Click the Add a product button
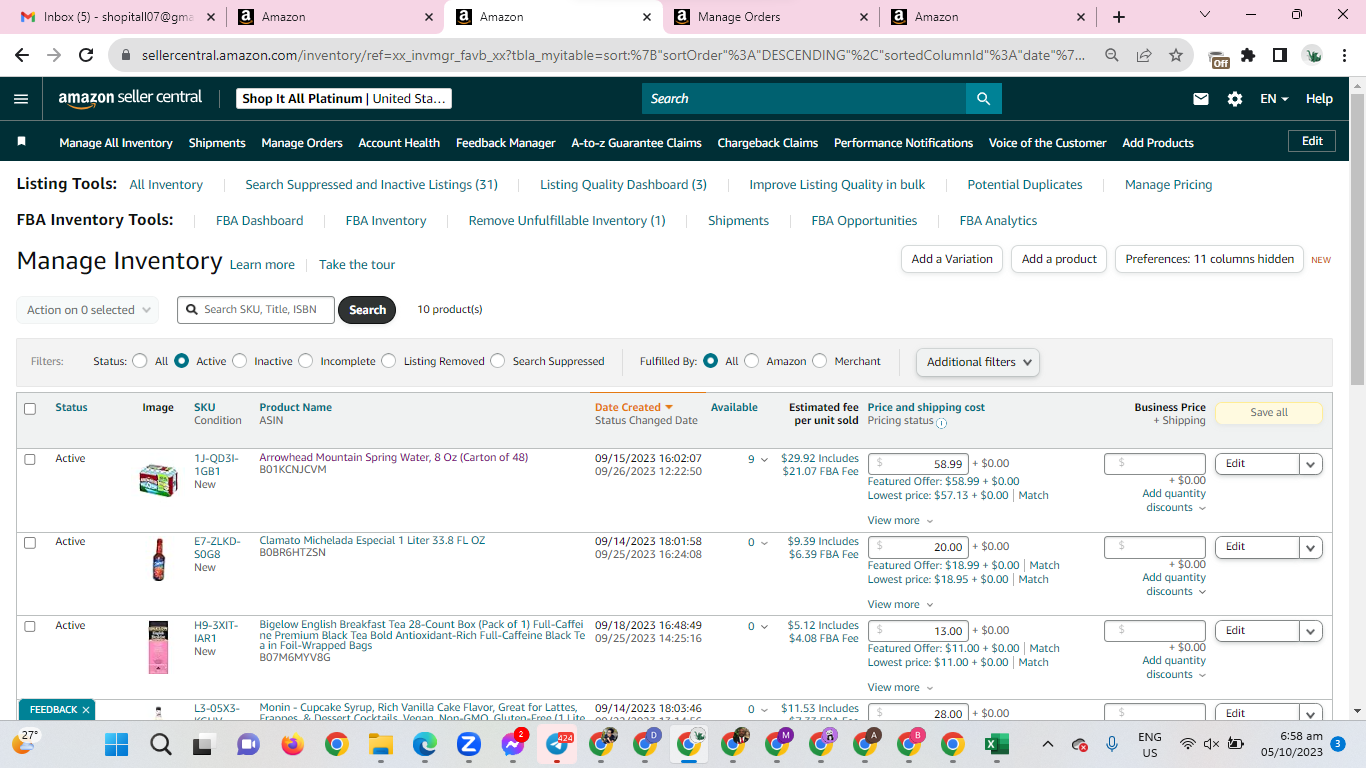 tap(1059, 259)
